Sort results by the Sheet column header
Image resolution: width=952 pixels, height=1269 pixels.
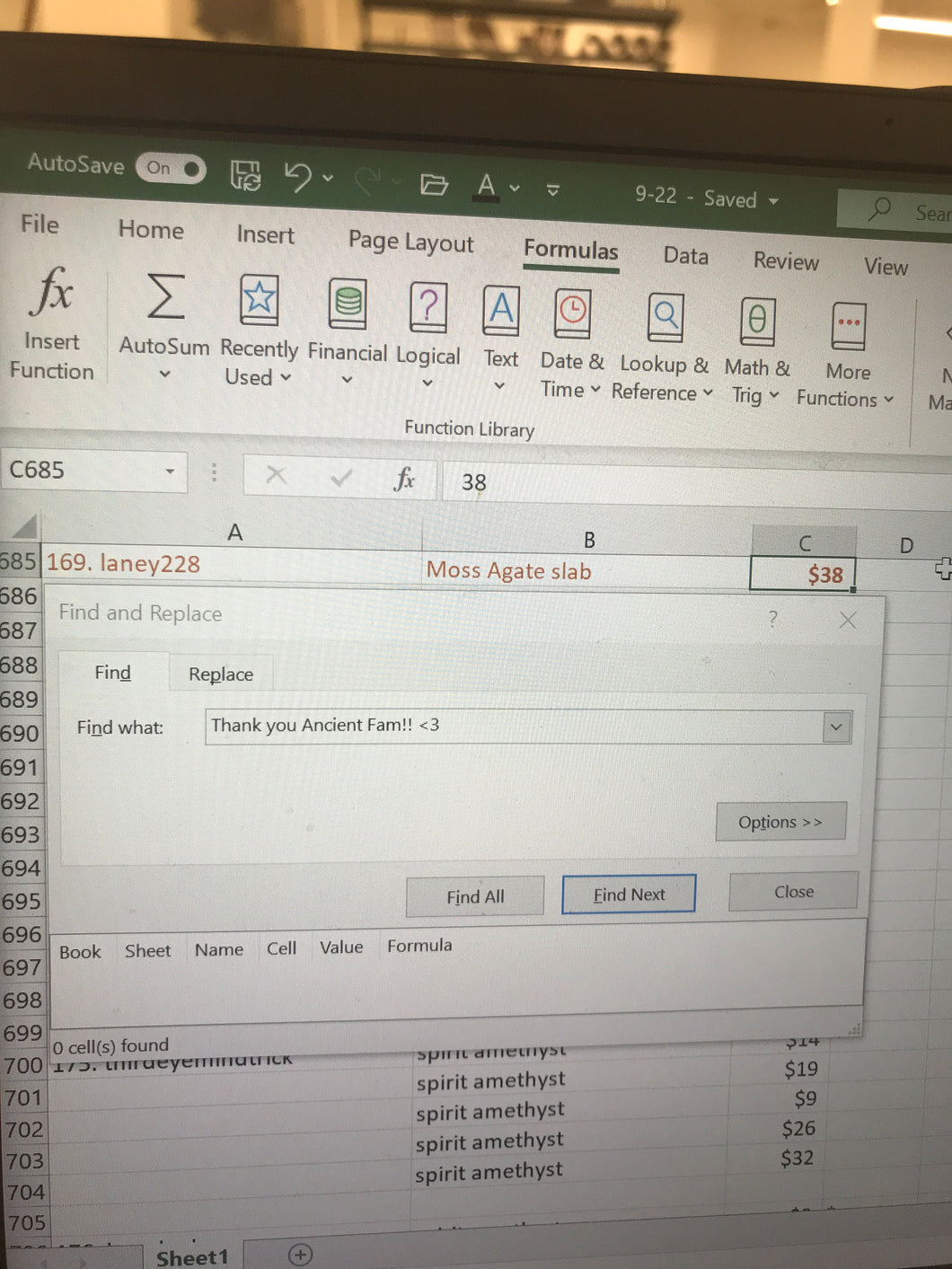pos(147,951)
